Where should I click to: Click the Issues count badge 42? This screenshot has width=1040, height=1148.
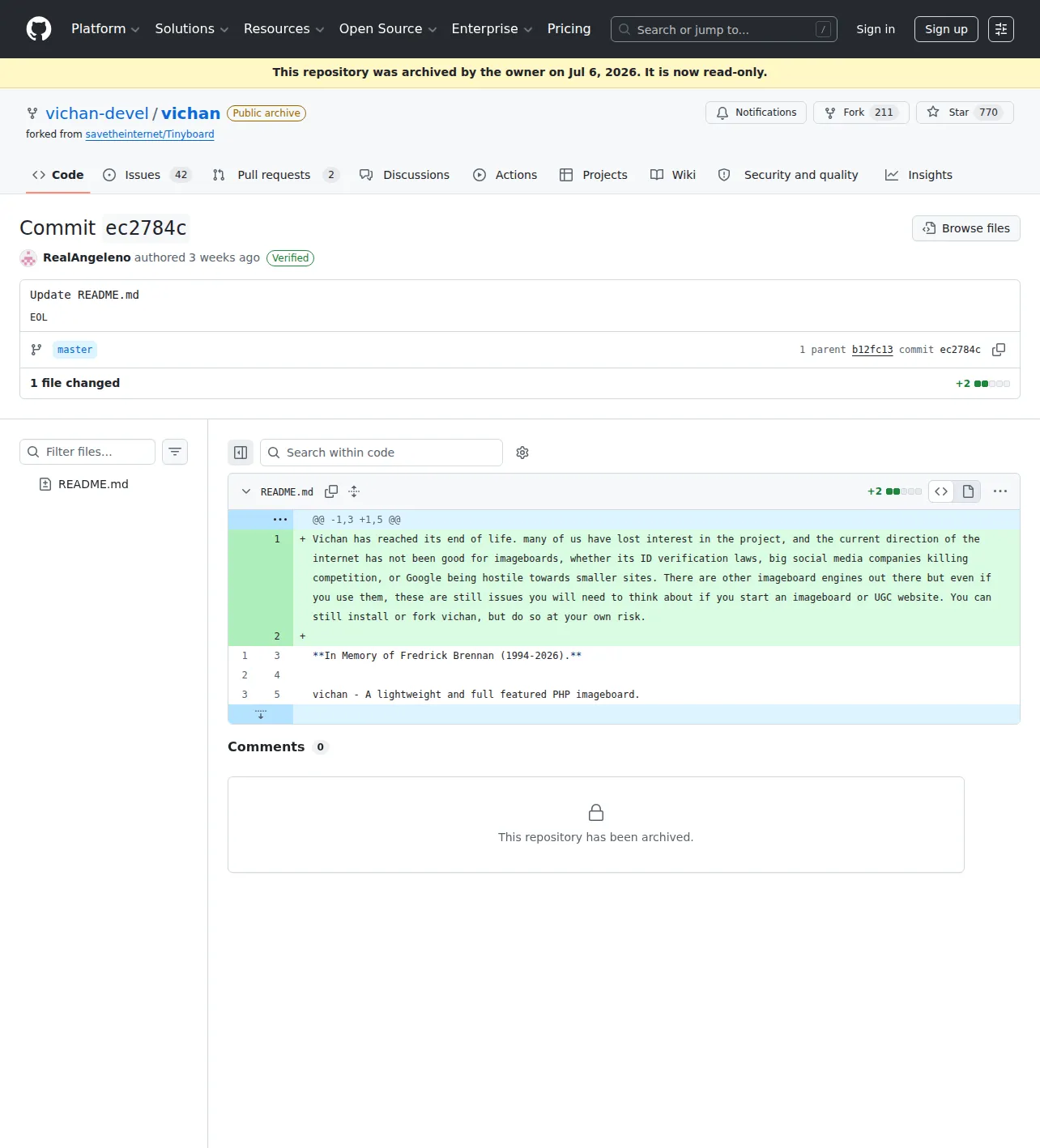click(181, 175)
